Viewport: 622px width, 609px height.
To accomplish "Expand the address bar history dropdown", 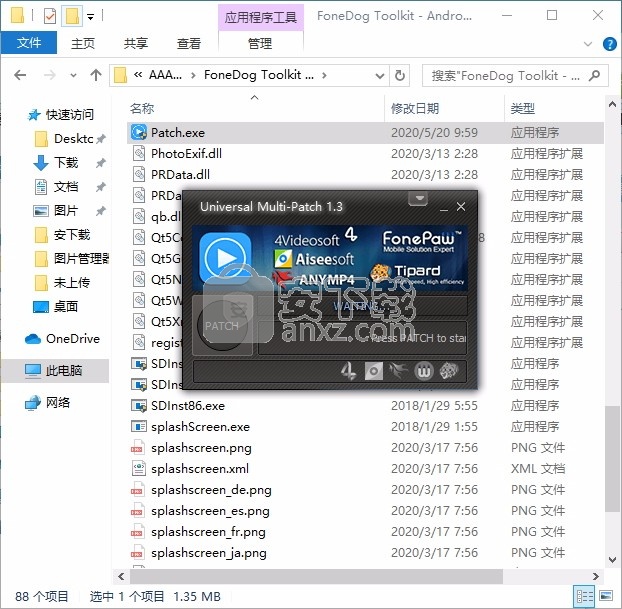I will pyautogui.click(x=380, y=75).
